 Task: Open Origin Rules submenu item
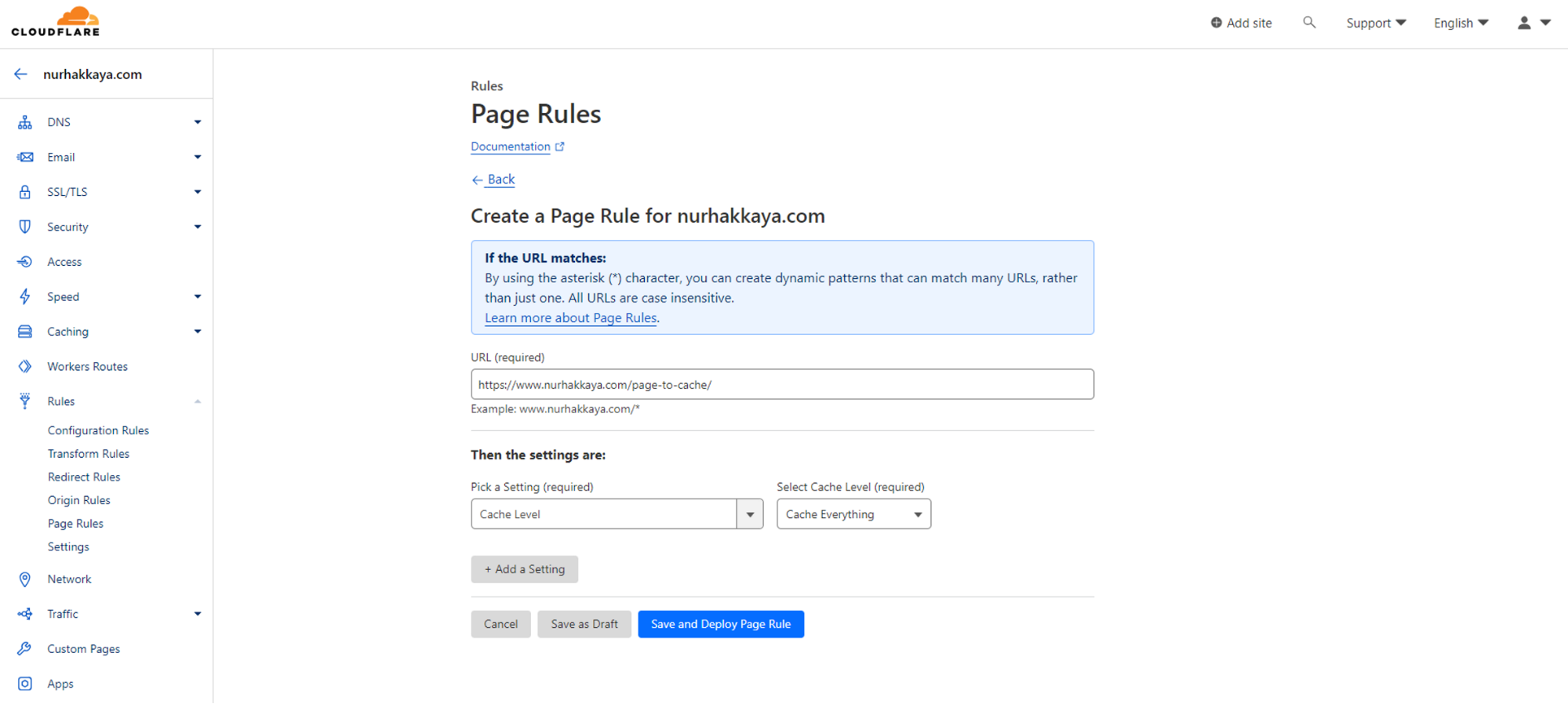[x=79, y=500]
